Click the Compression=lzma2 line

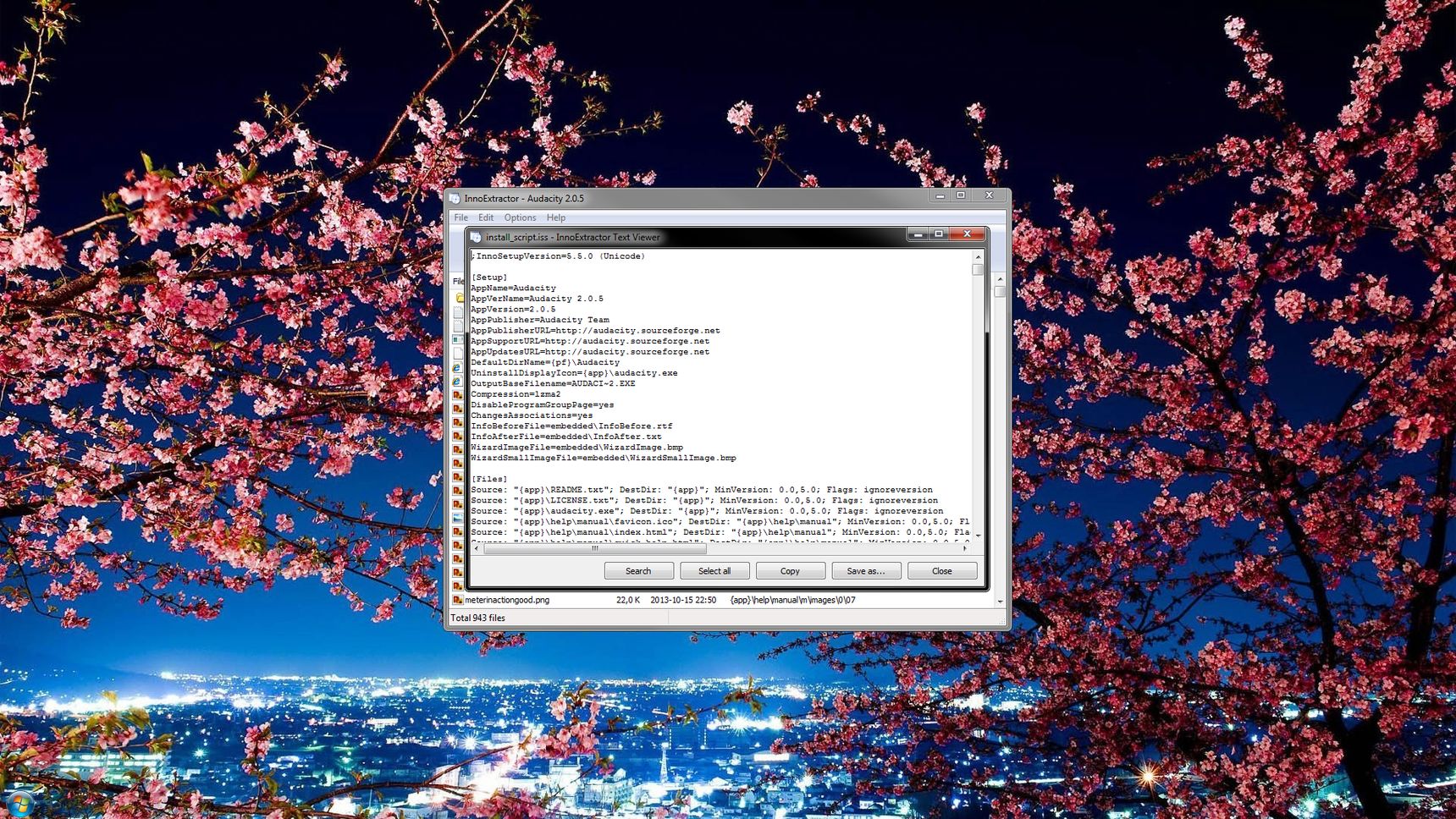click(516, 394)
